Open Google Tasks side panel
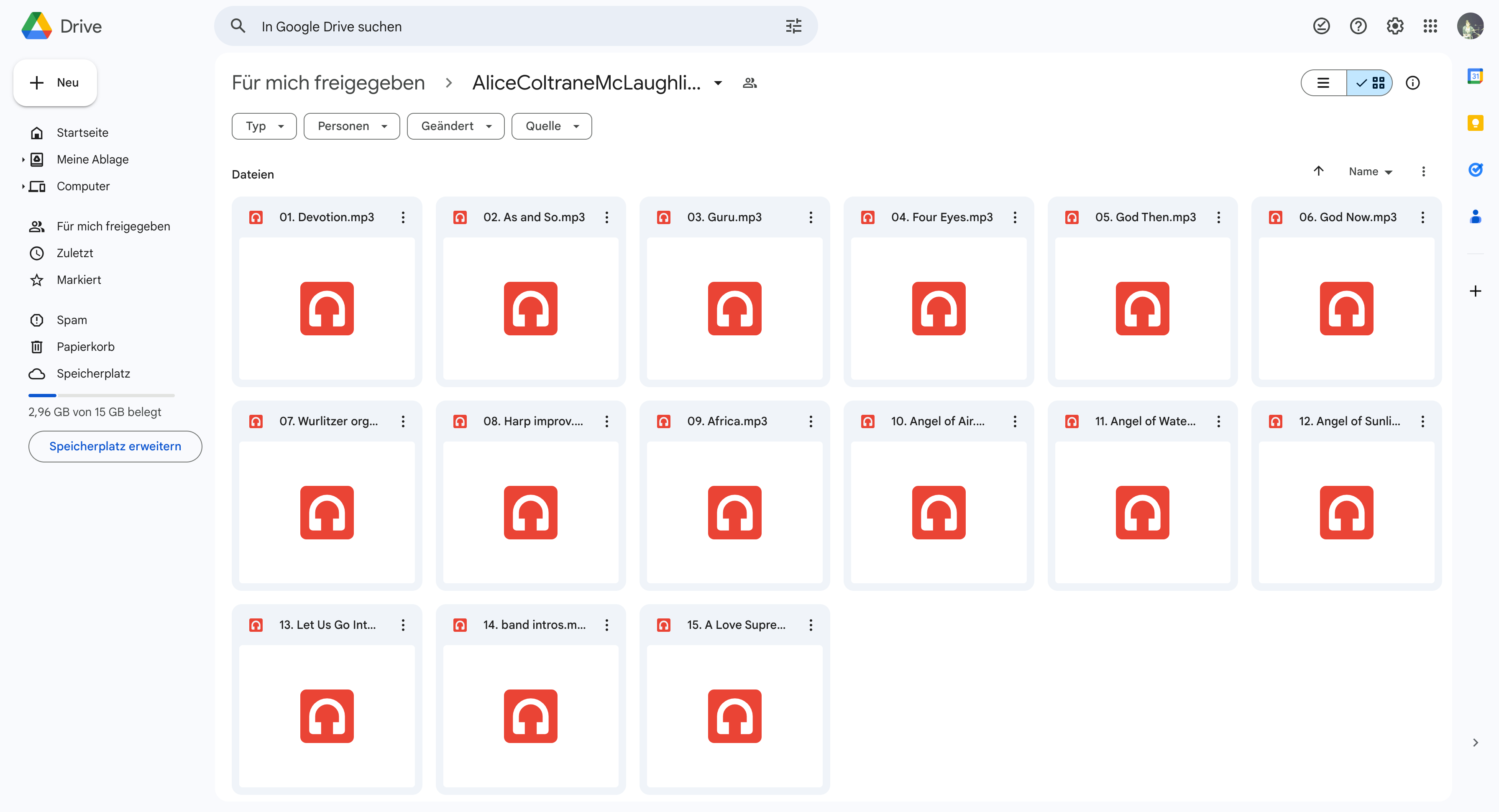Screen dimensions: 1499x812 (x=1475, y=170)
